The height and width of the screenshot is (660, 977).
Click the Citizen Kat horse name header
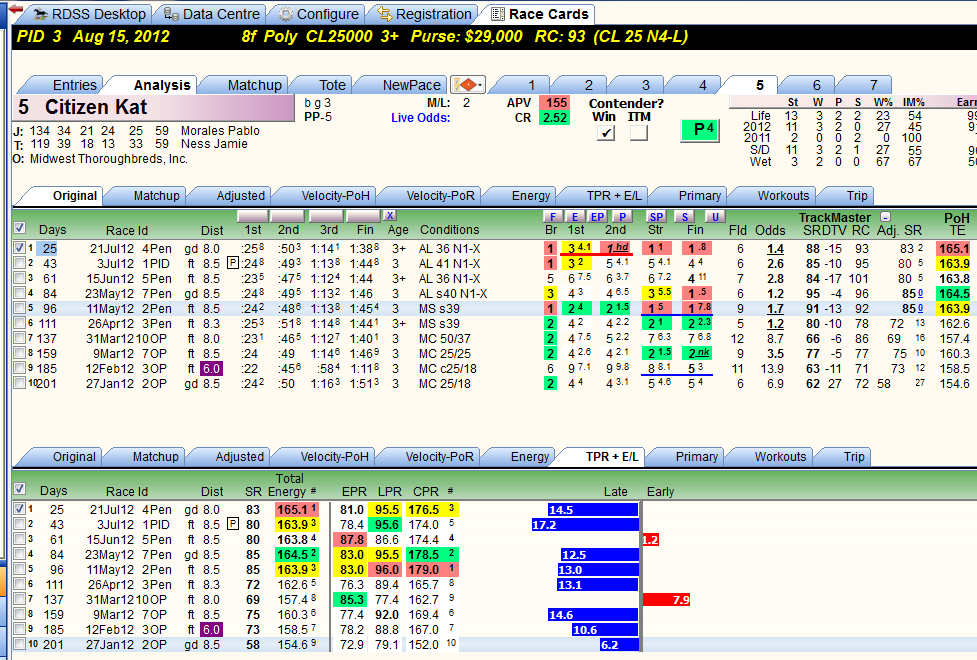pos(153,107)
